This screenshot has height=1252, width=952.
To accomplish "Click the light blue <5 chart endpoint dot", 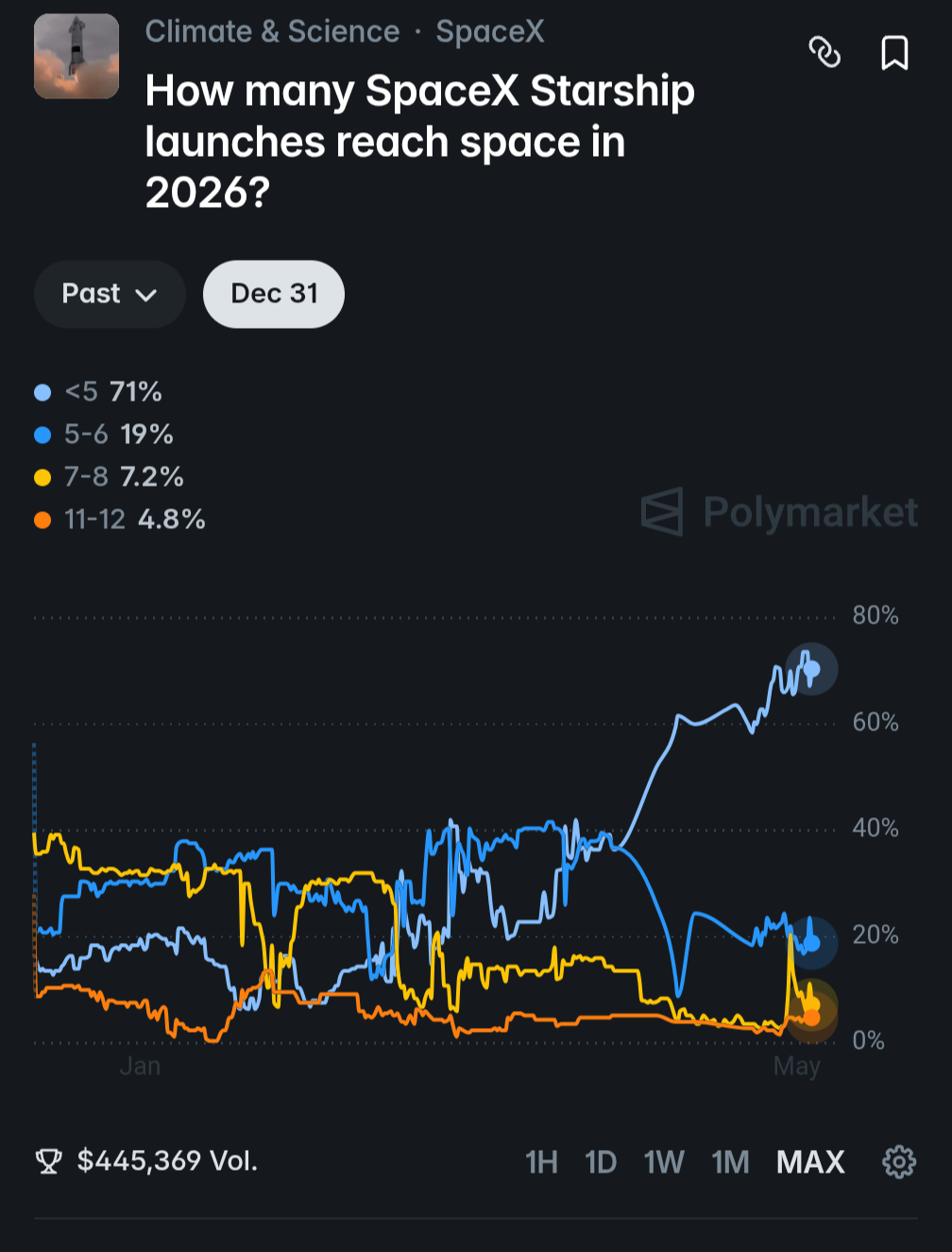I will (811, 669).
